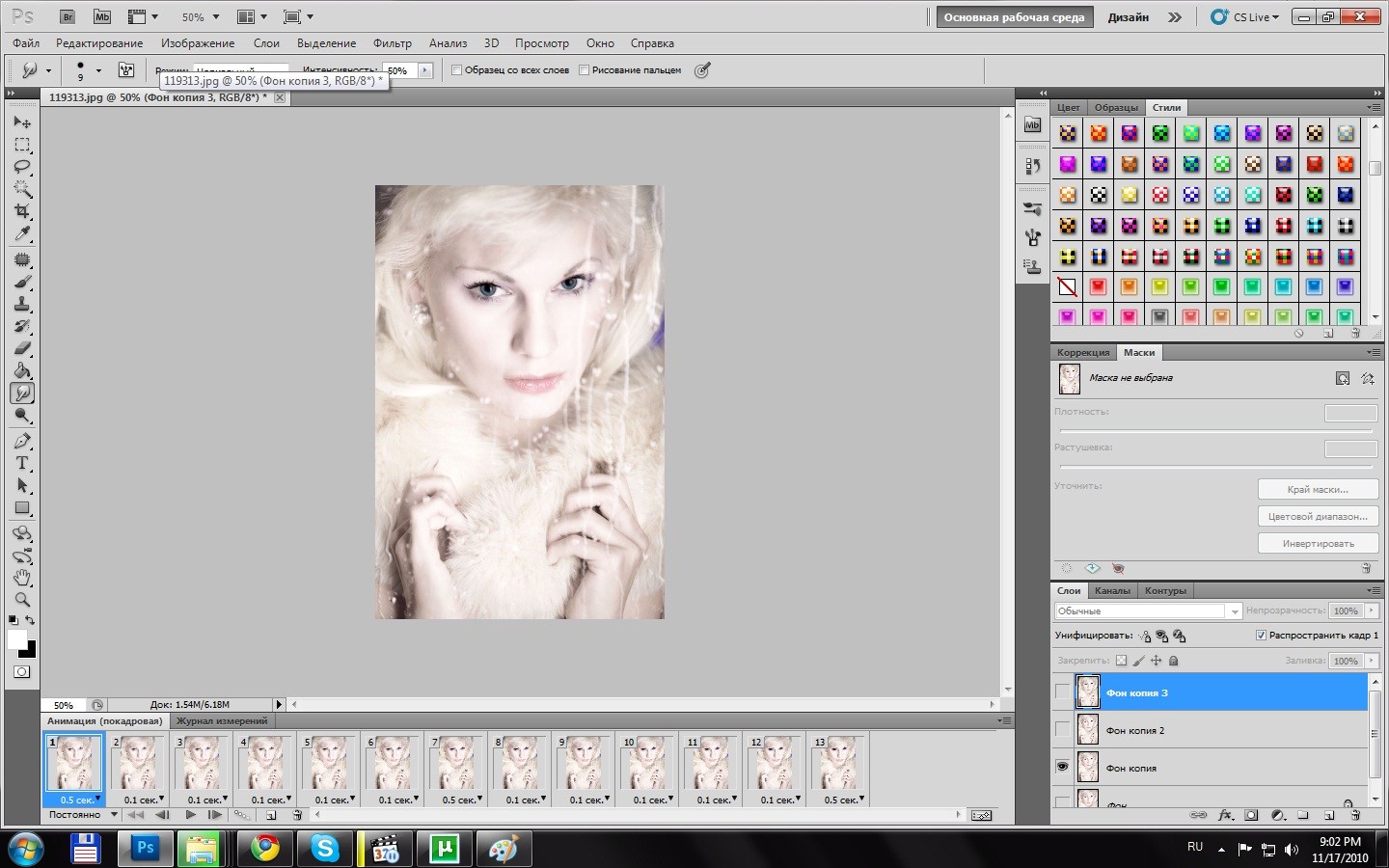Open the layer fill 'Заливка' arrow
The image size is (1389, 868).
[1372, 661]
